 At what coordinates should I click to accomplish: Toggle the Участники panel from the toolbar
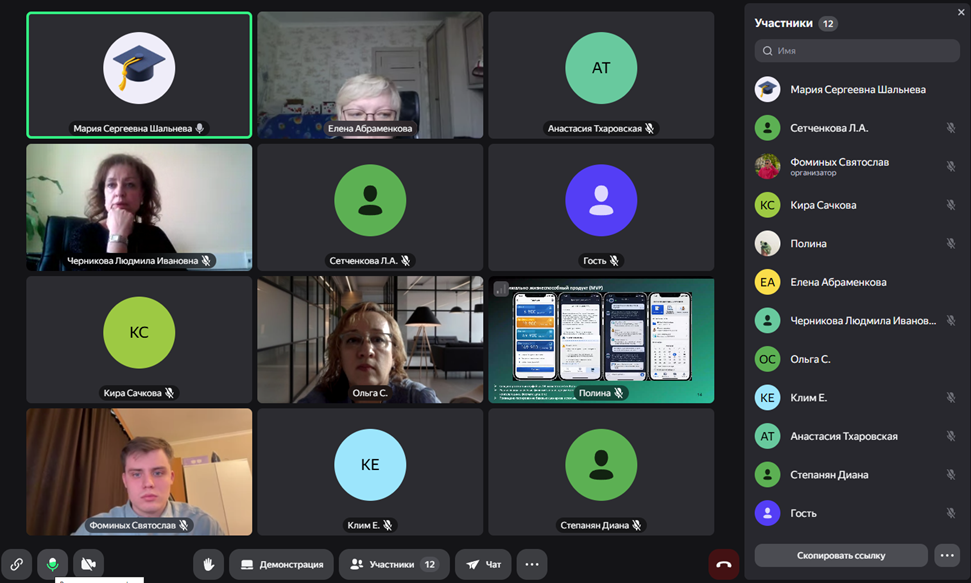click(x=393, y=564)
